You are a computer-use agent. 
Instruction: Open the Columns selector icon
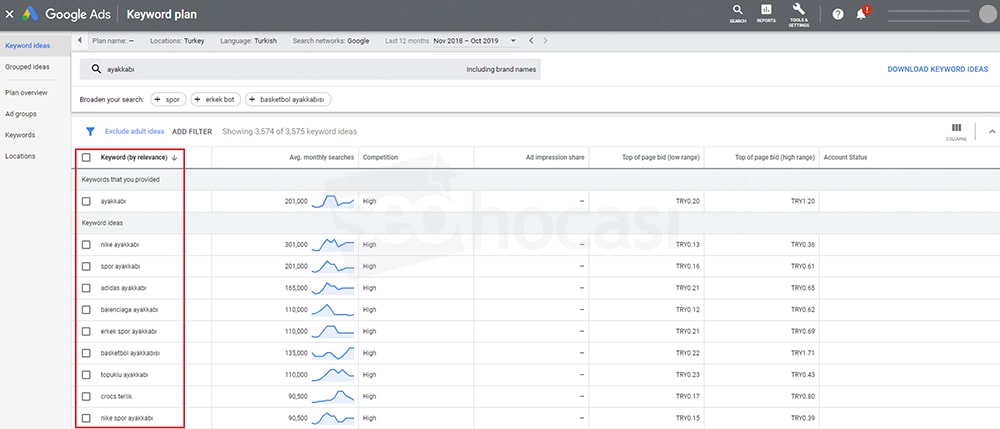(x=956, y=130)
